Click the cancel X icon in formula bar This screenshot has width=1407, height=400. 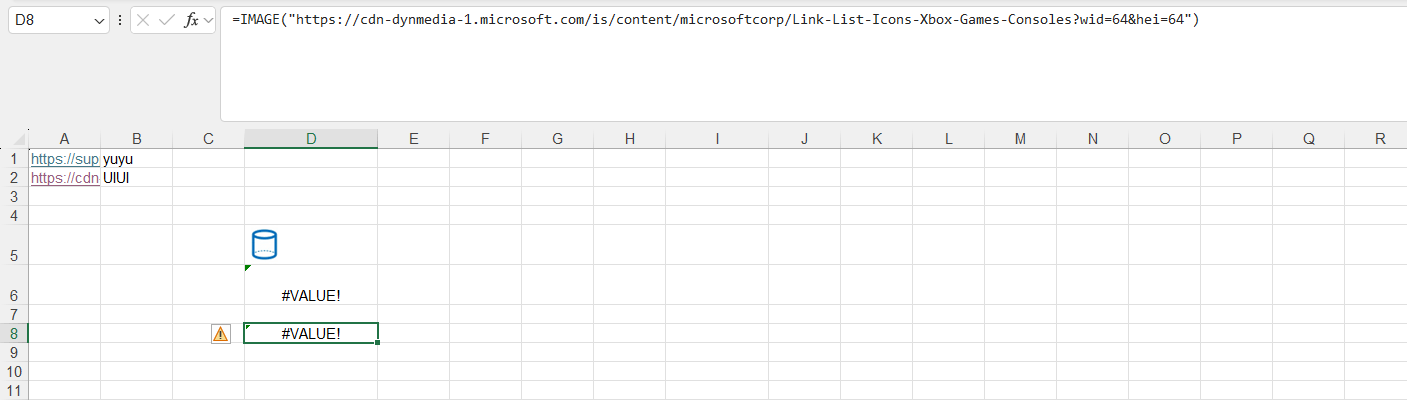coord(144,20)
